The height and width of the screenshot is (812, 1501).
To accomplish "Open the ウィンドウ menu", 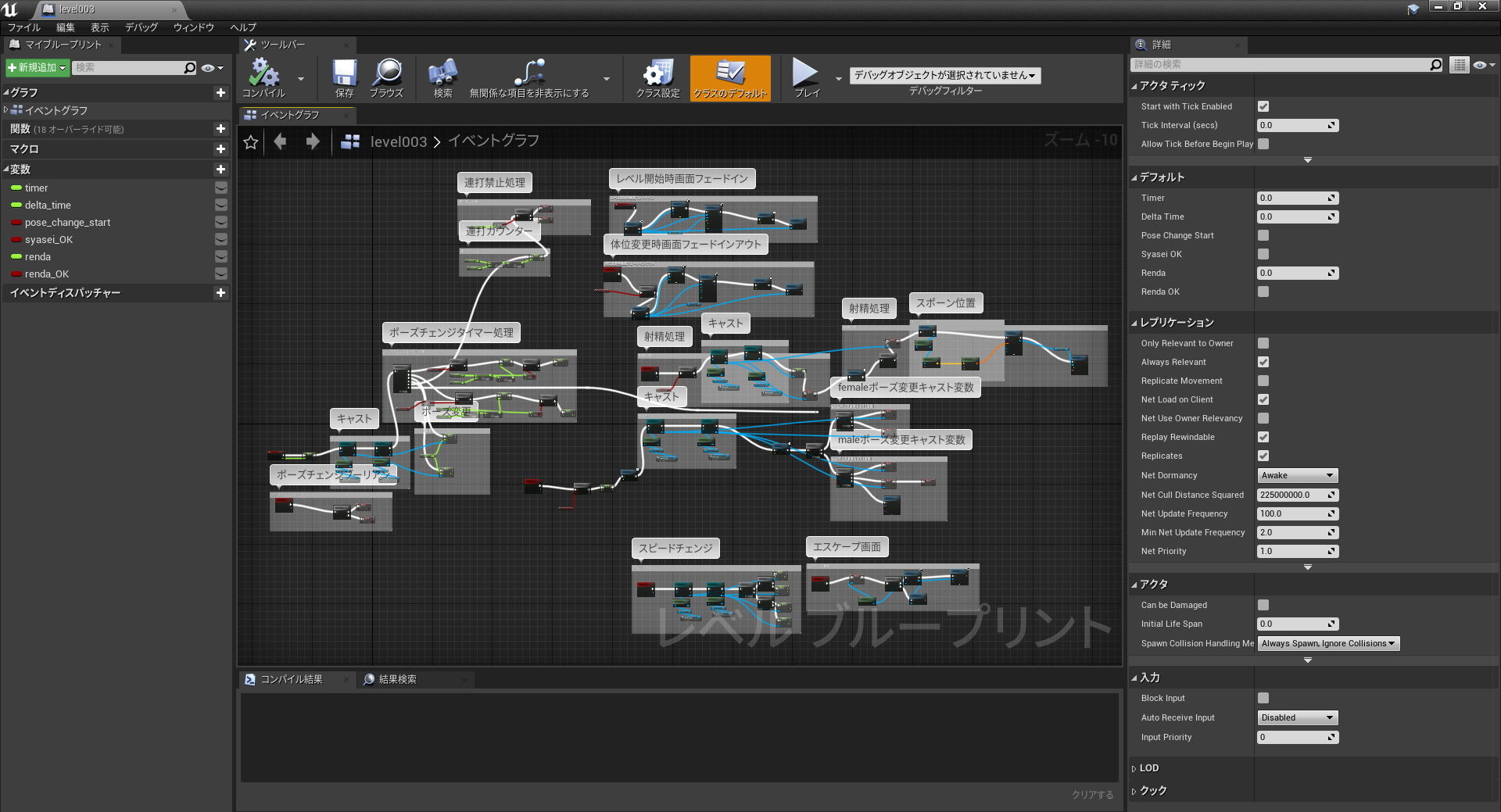I will coord(193,27).
